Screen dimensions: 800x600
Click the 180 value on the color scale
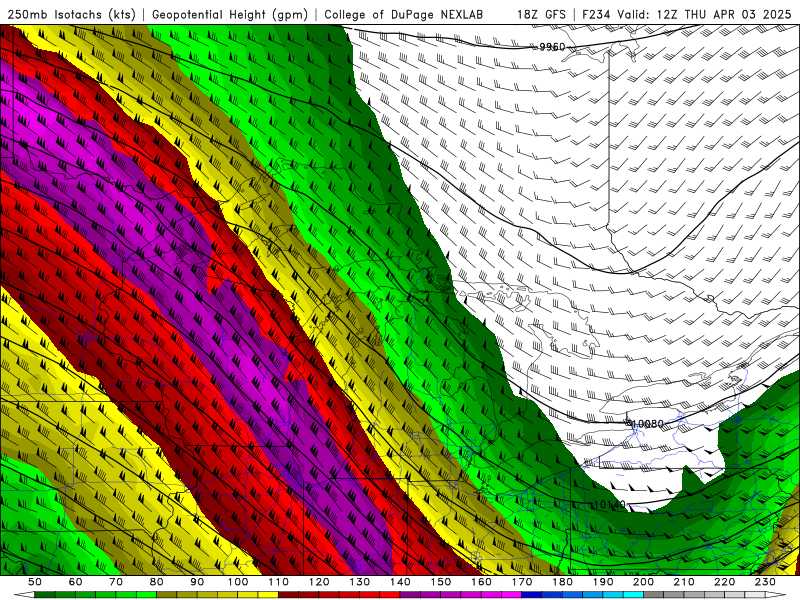[x=562, y=582]
